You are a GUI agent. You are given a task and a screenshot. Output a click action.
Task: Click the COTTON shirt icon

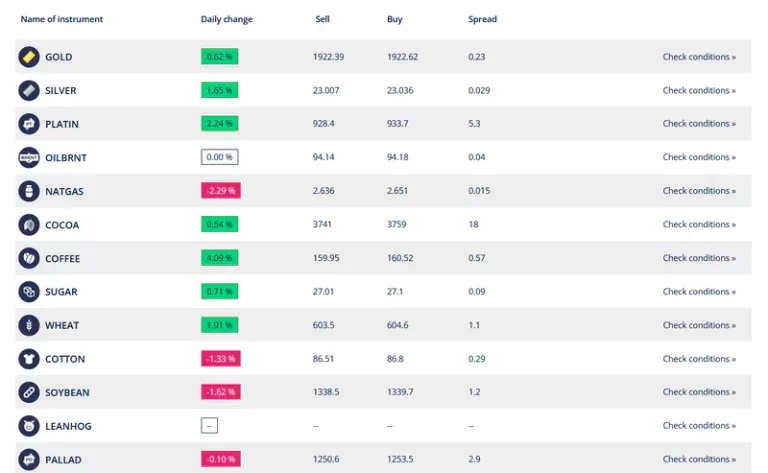tap(29, 359)
